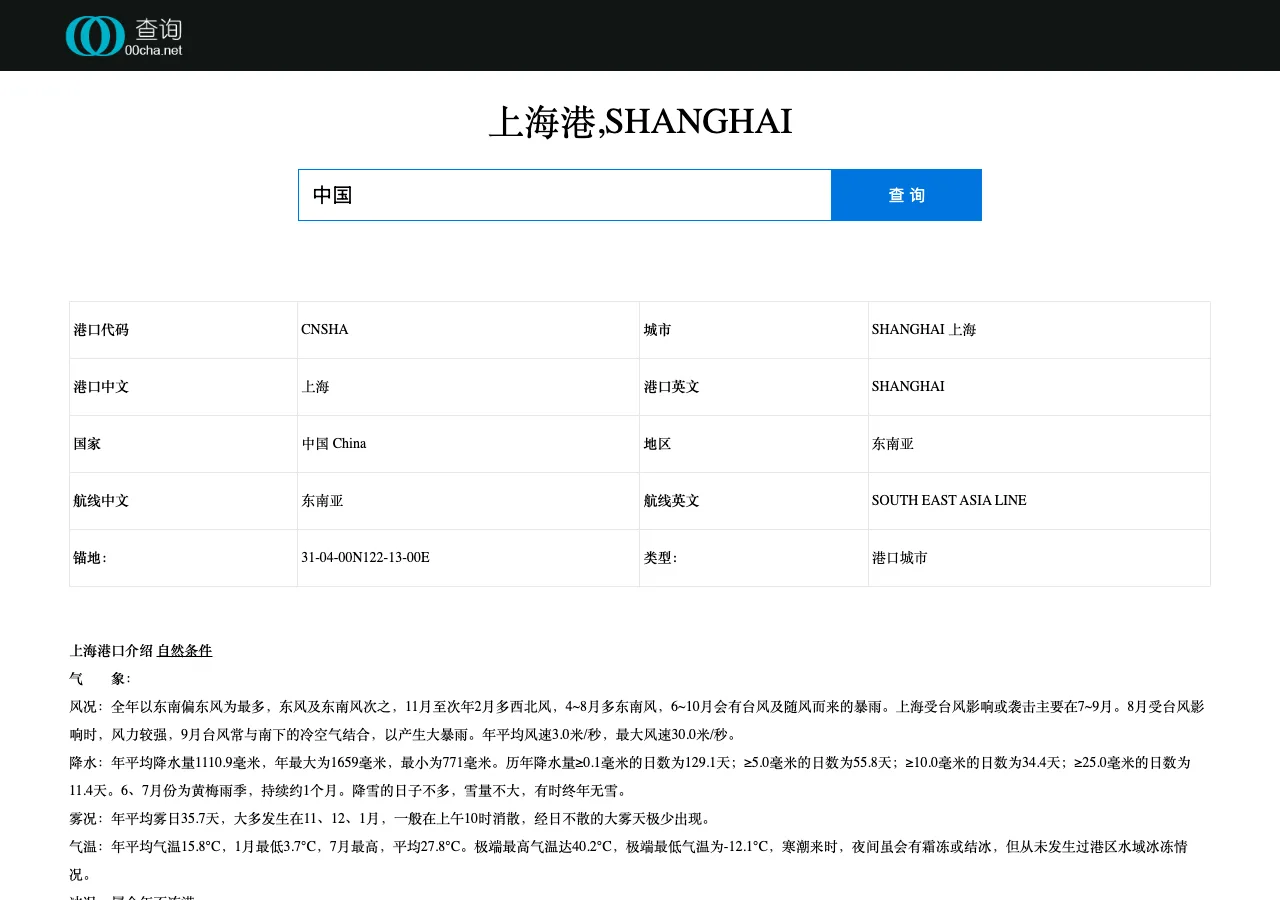Open the 自然条件 underlined link

(185, 651)
